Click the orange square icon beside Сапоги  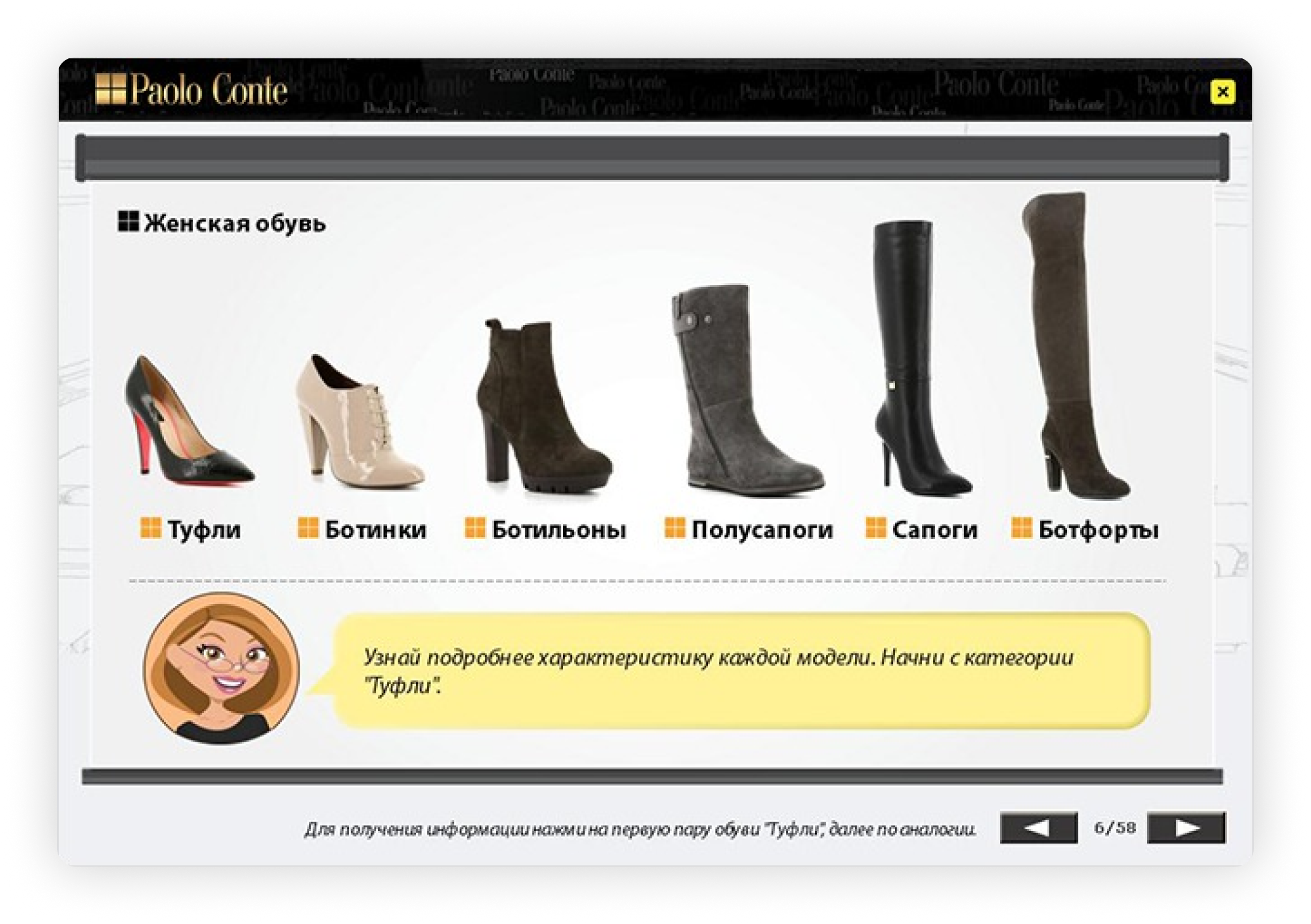pyautogui.click(x=875, y=528)
